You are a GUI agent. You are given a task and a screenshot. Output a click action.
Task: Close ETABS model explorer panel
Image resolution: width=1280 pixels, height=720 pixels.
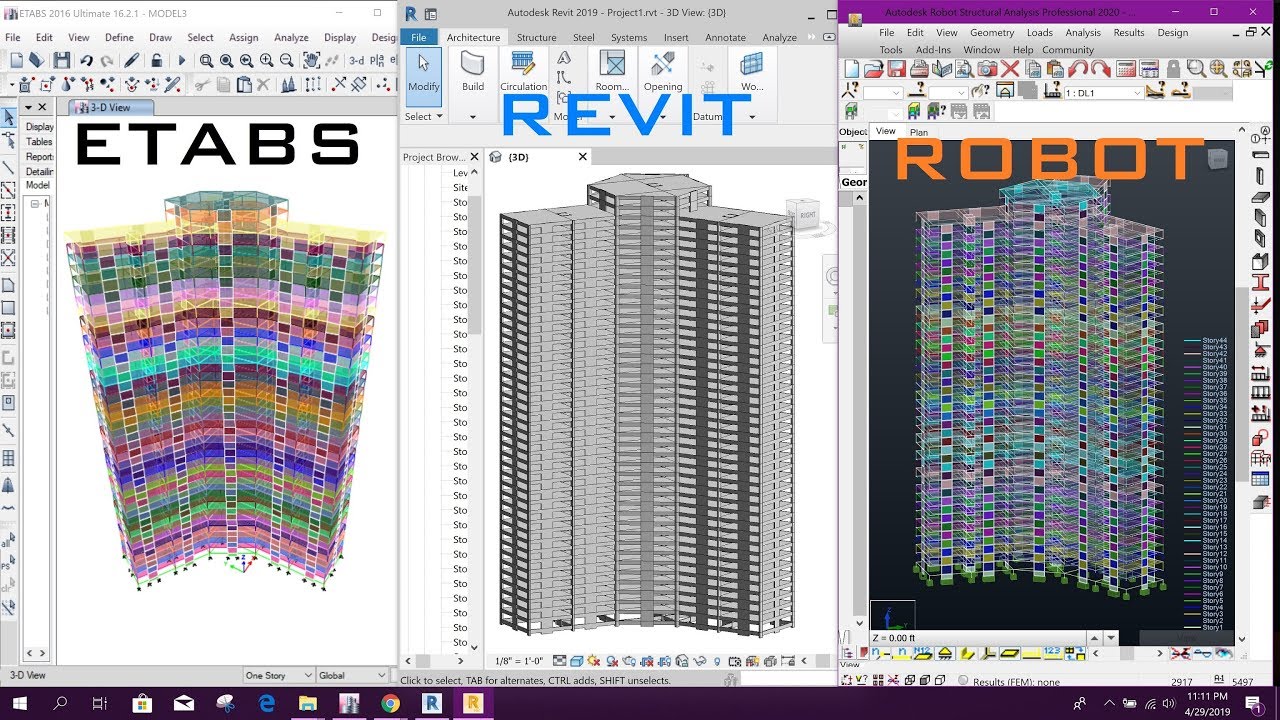pyautogui.click(x=43, y=107)
